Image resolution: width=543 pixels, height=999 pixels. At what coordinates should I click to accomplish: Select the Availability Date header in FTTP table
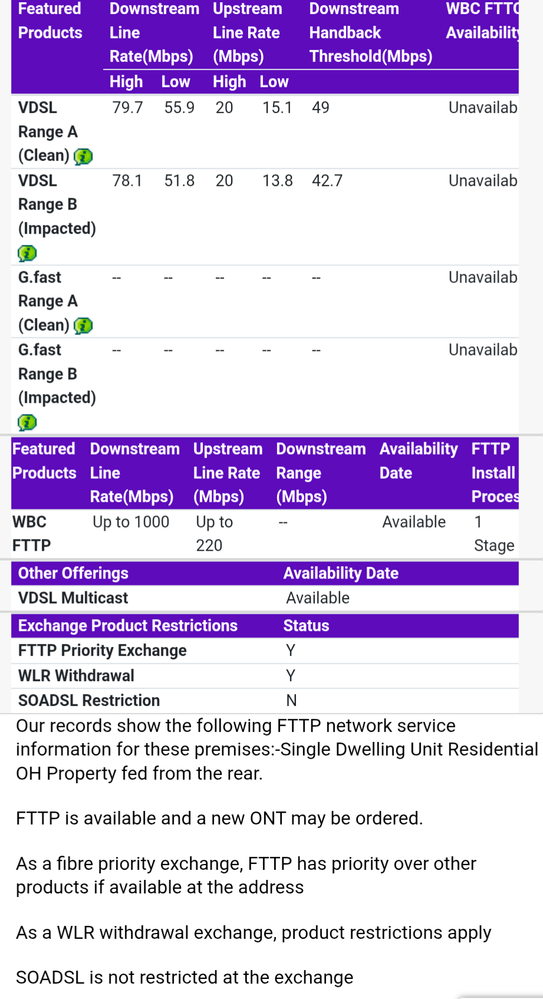[x=418, y=461]
